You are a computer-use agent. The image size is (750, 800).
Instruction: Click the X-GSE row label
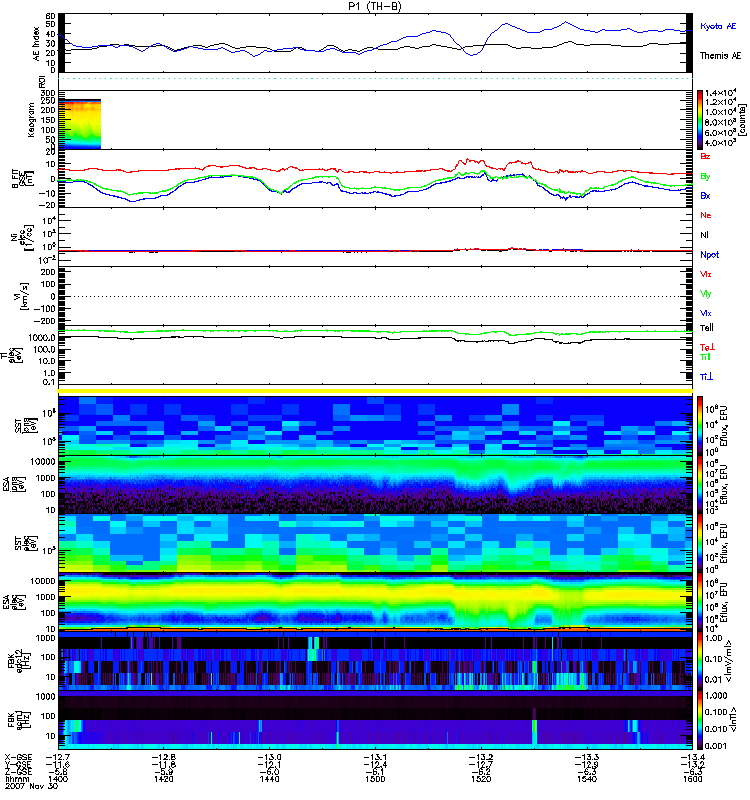tap(18, 757)
